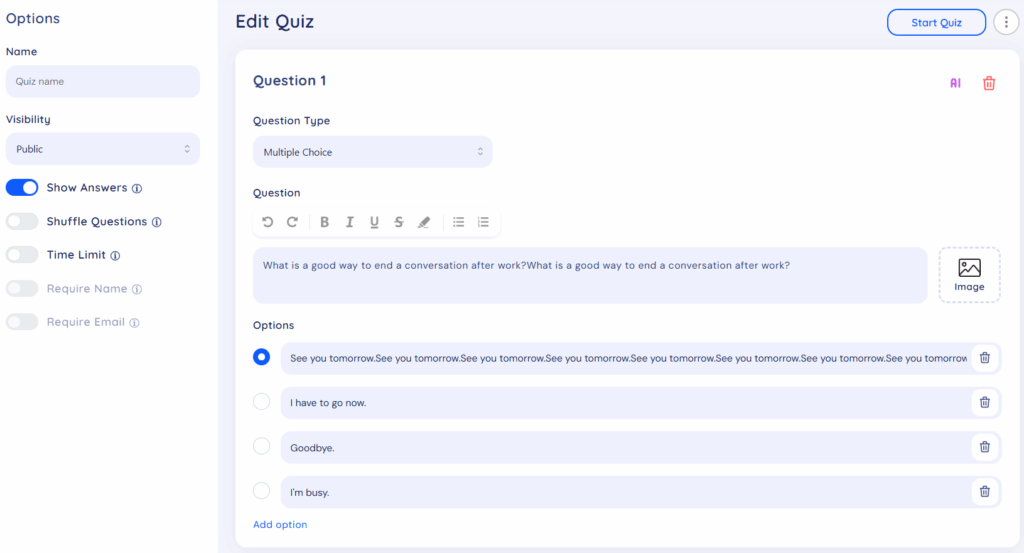Viewport: 1024px width, 553px height.
Task: Disable the Show Answers toggle
Action: pos(22,188)
